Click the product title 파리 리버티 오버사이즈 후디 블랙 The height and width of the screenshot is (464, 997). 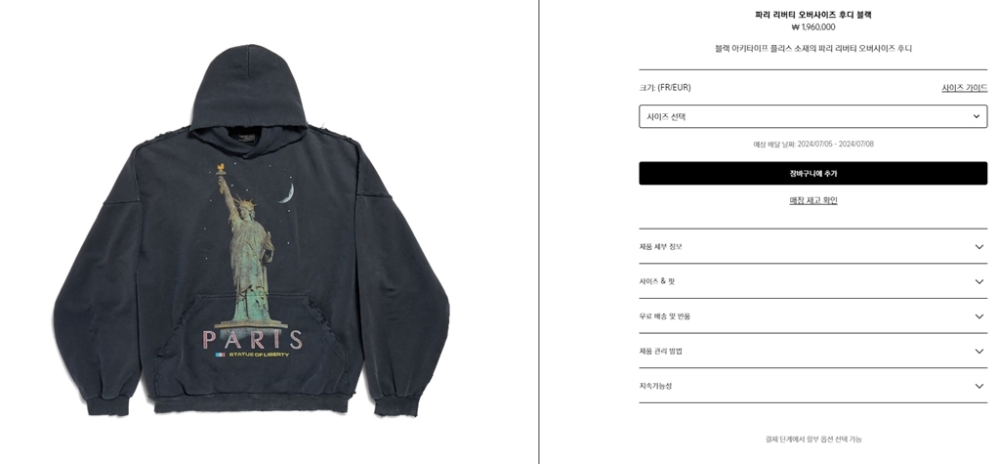(813, 15)
